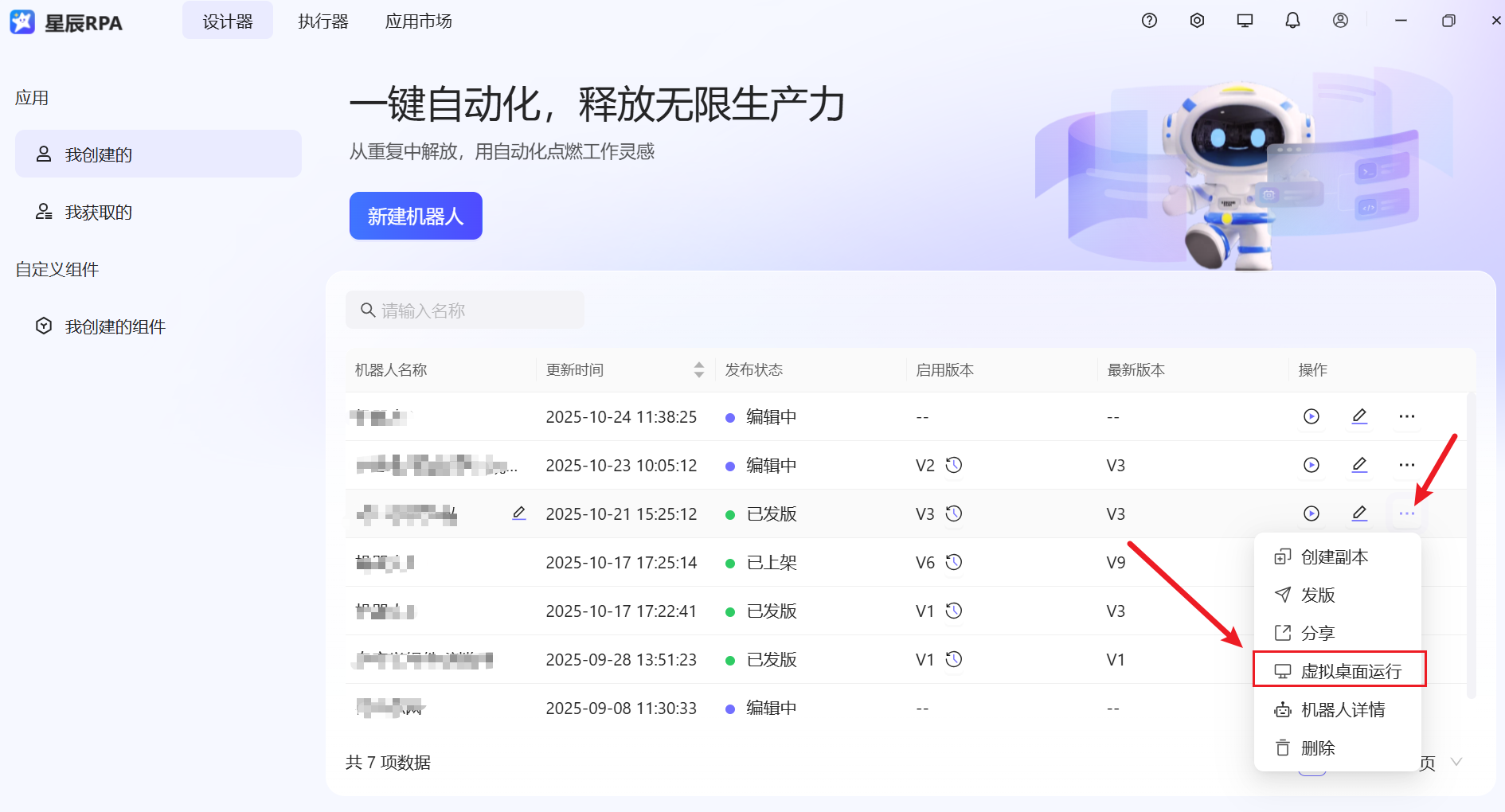The width and height of the screenshot is (1505, 812).
Task: Open the settings gear icon
Action: point(1197,21)
